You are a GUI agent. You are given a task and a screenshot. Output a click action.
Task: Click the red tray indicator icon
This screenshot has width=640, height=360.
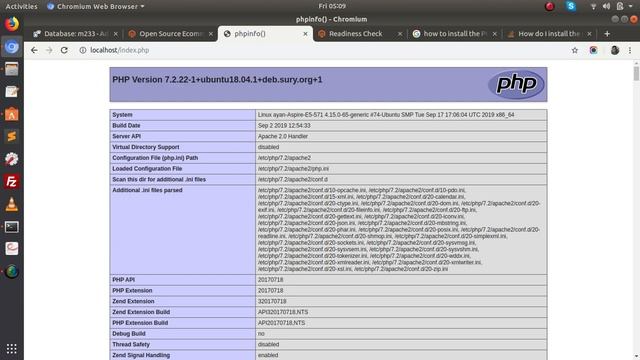click(x=550, y=6)
